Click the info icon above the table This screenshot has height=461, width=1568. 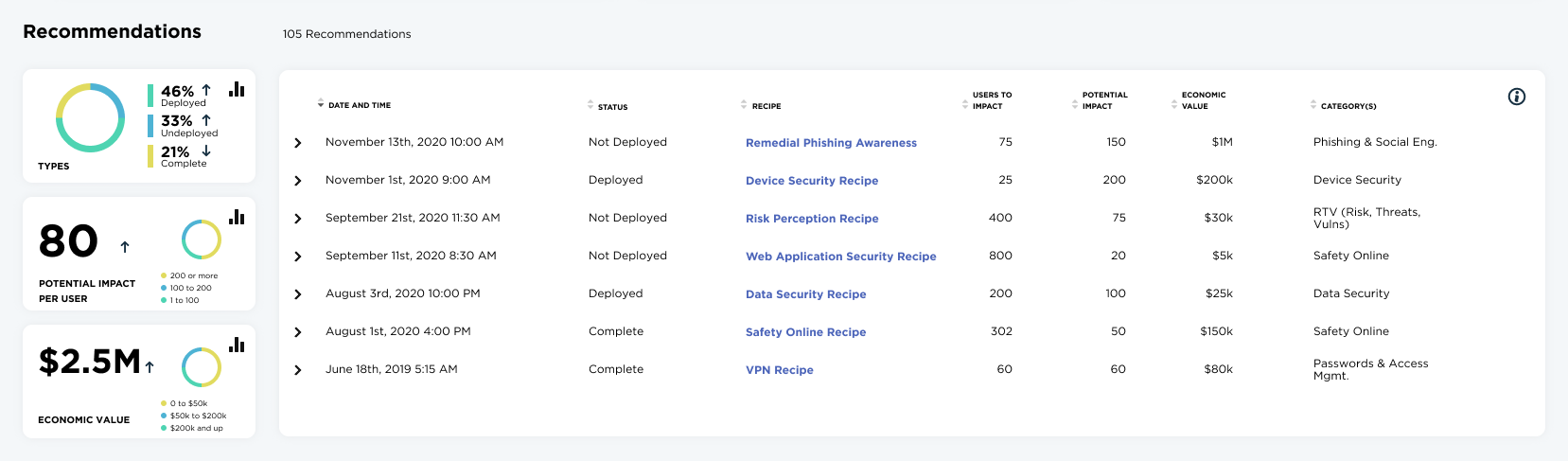[1516, 97]
